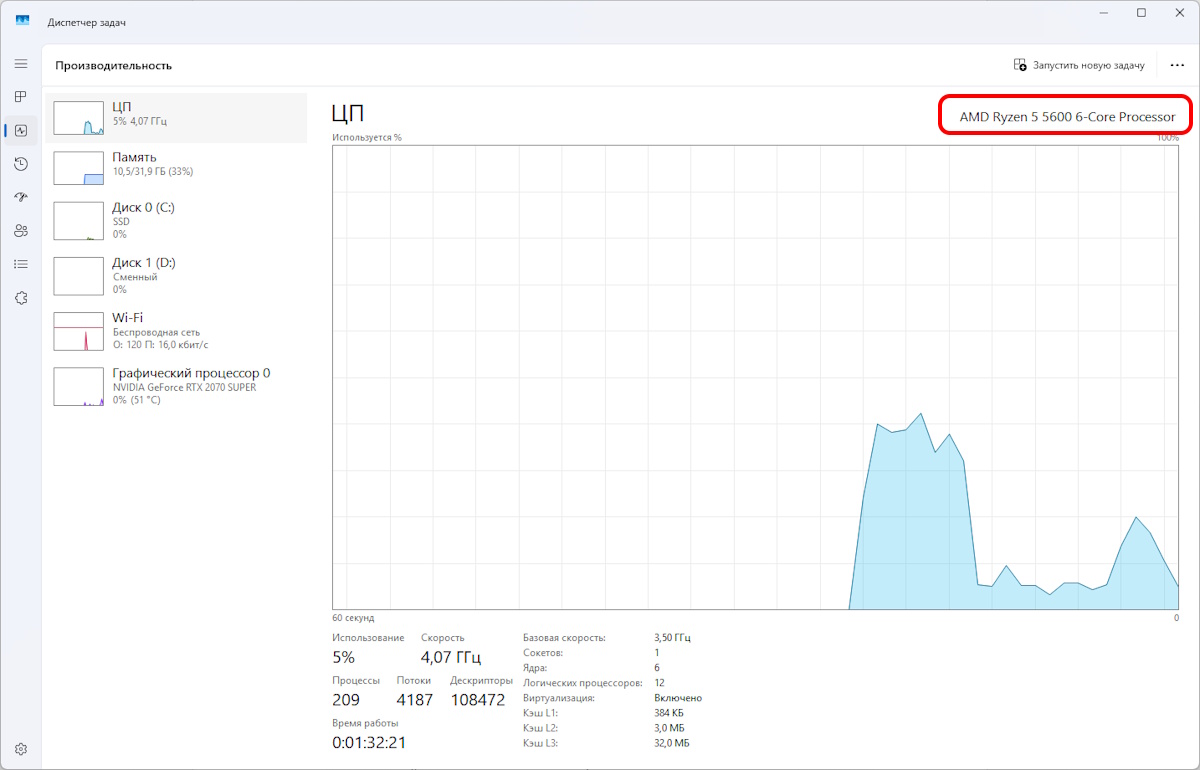
Task: Open the Users page icon
Action: pos(21,231)
